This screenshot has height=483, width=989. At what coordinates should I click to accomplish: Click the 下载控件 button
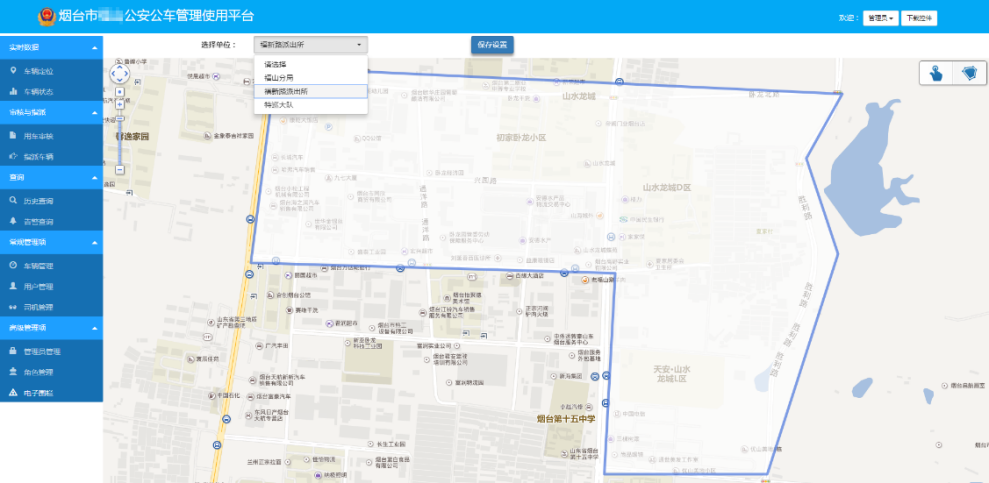[x=918, y=18]
